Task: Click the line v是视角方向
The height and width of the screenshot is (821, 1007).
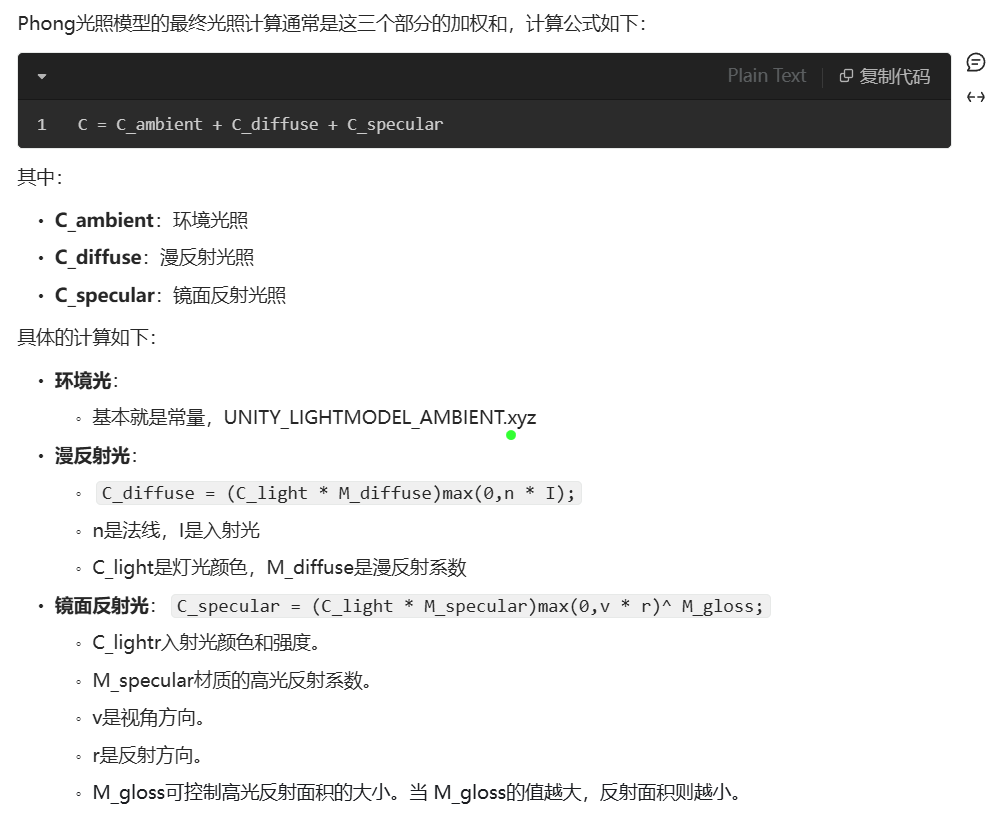Action: [x=149, y=718]
